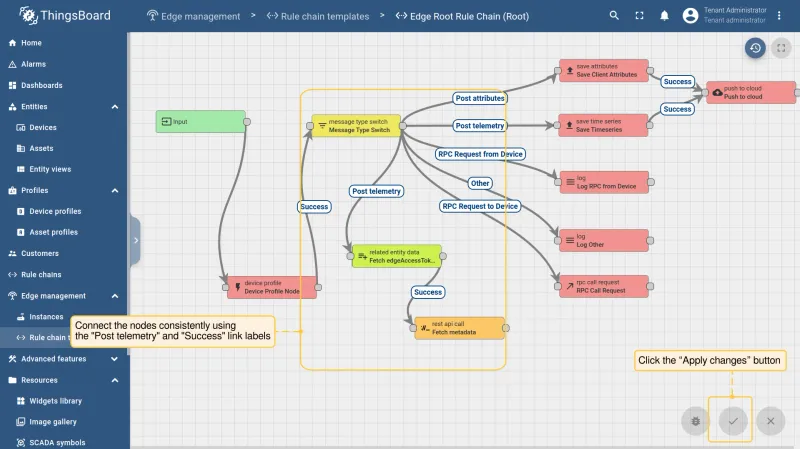Click the RPC Request to Device label

480,206
